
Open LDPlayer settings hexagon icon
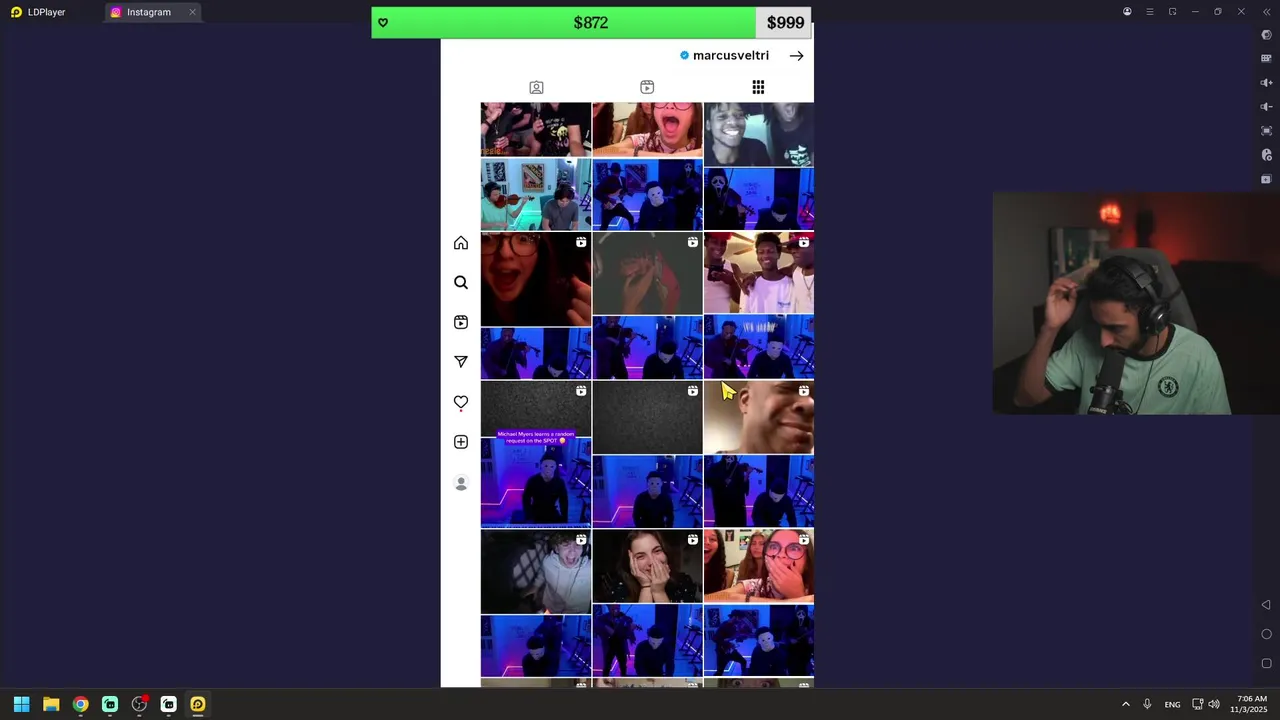pyautogui.click(x=1266, y=35)
